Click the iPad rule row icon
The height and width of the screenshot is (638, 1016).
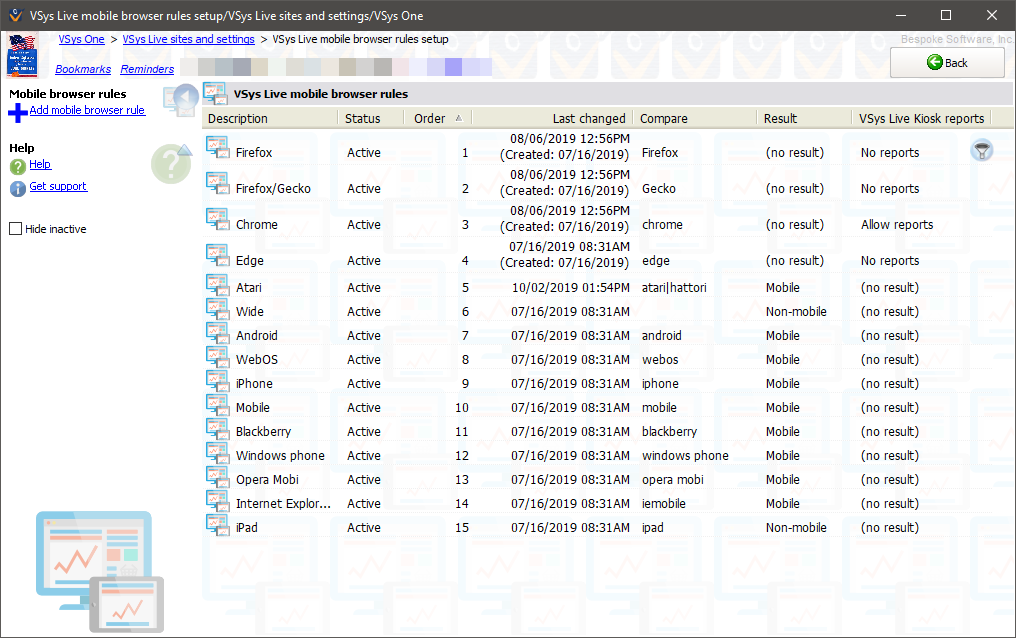coord(217,526)
